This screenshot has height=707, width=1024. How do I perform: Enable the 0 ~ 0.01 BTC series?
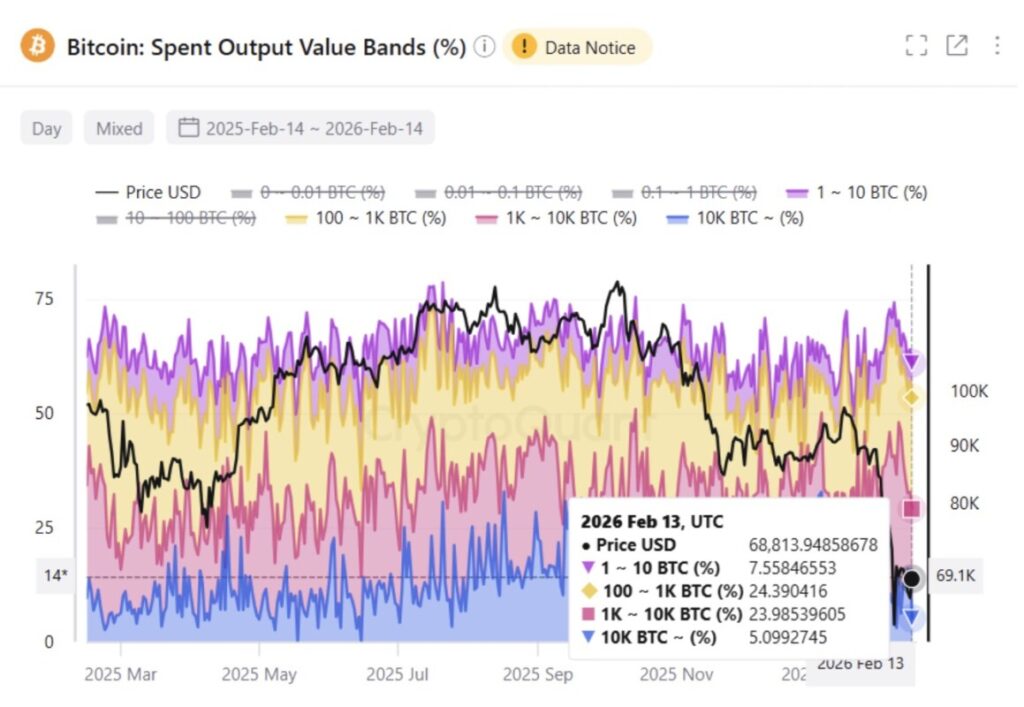(308, 192)
